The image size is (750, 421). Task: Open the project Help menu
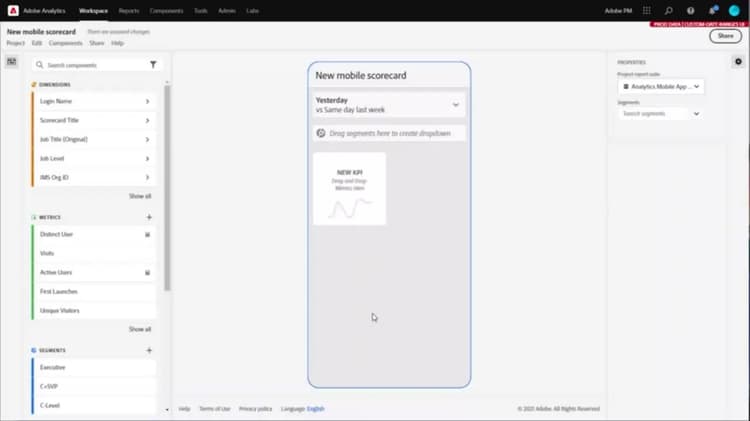117,43
